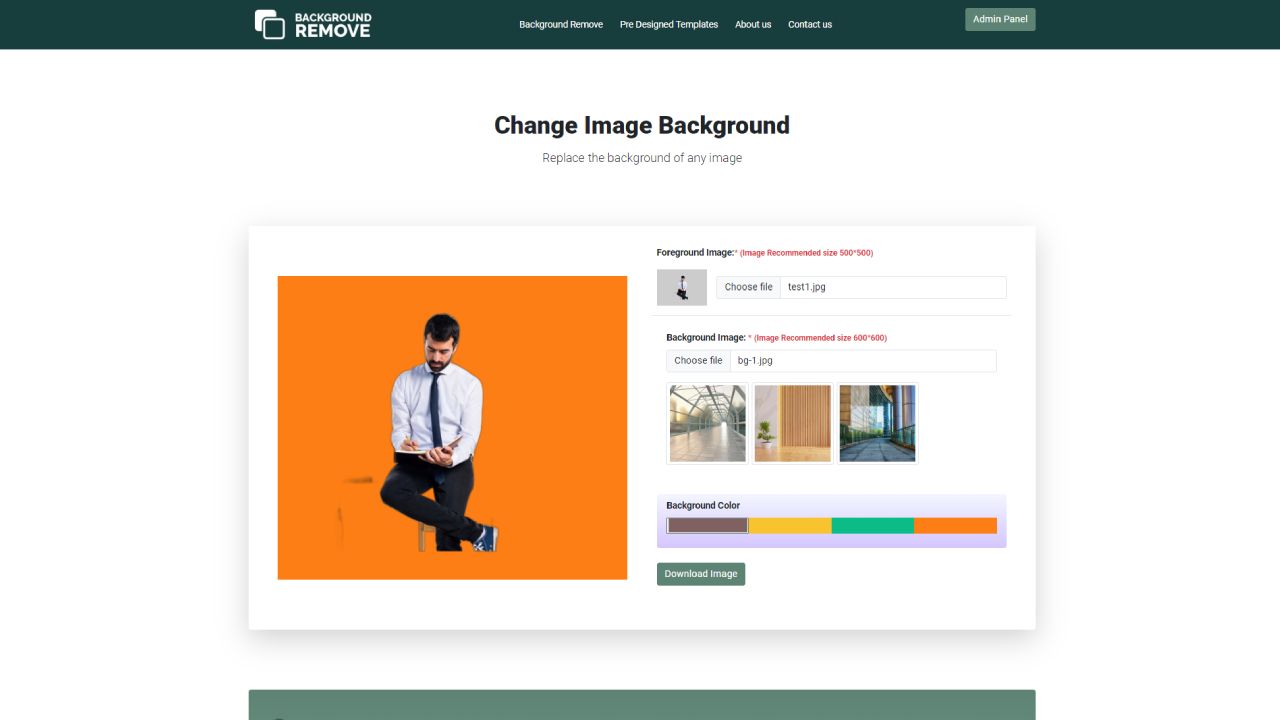Click the Admin Panel button
Image resolution: width=1280 pixels, height=720 pixels.
click(x=999, y=19)
